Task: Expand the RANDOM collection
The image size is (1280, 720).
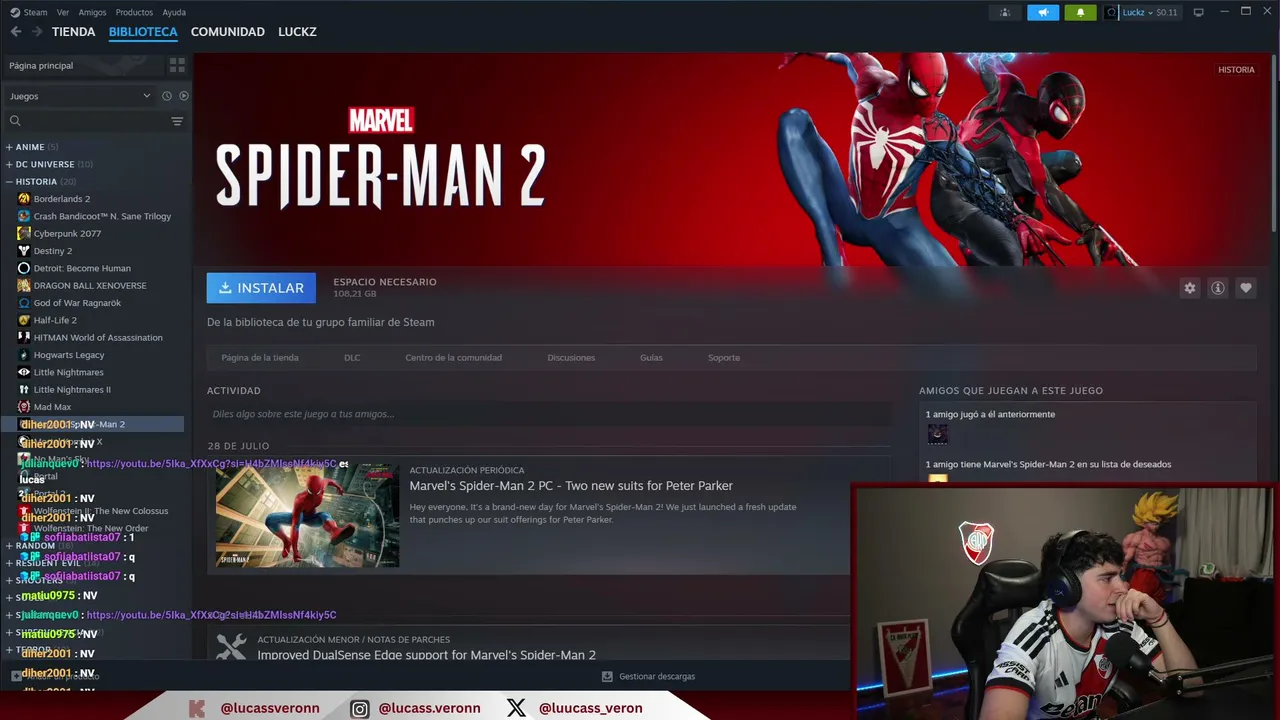Action: tap(9, 546)
